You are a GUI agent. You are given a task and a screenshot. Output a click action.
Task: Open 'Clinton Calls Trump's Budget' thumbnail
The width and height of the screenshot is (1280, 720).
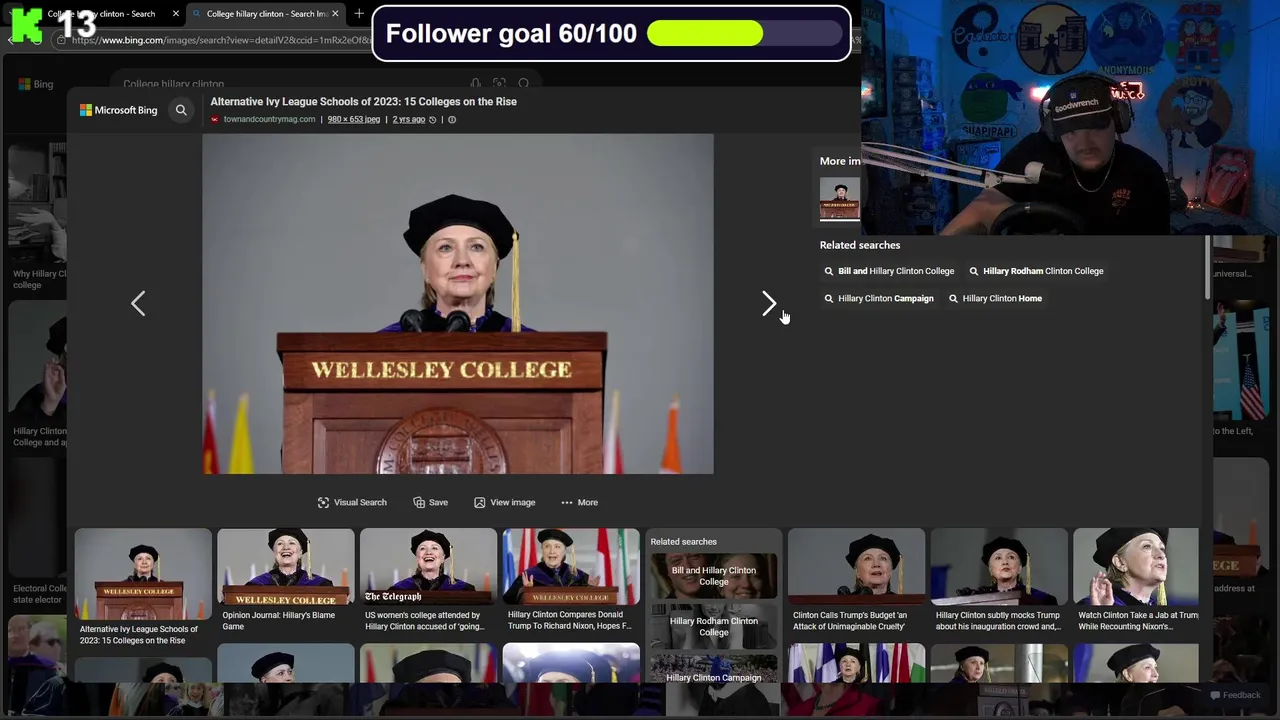click(x=856, y=566)
